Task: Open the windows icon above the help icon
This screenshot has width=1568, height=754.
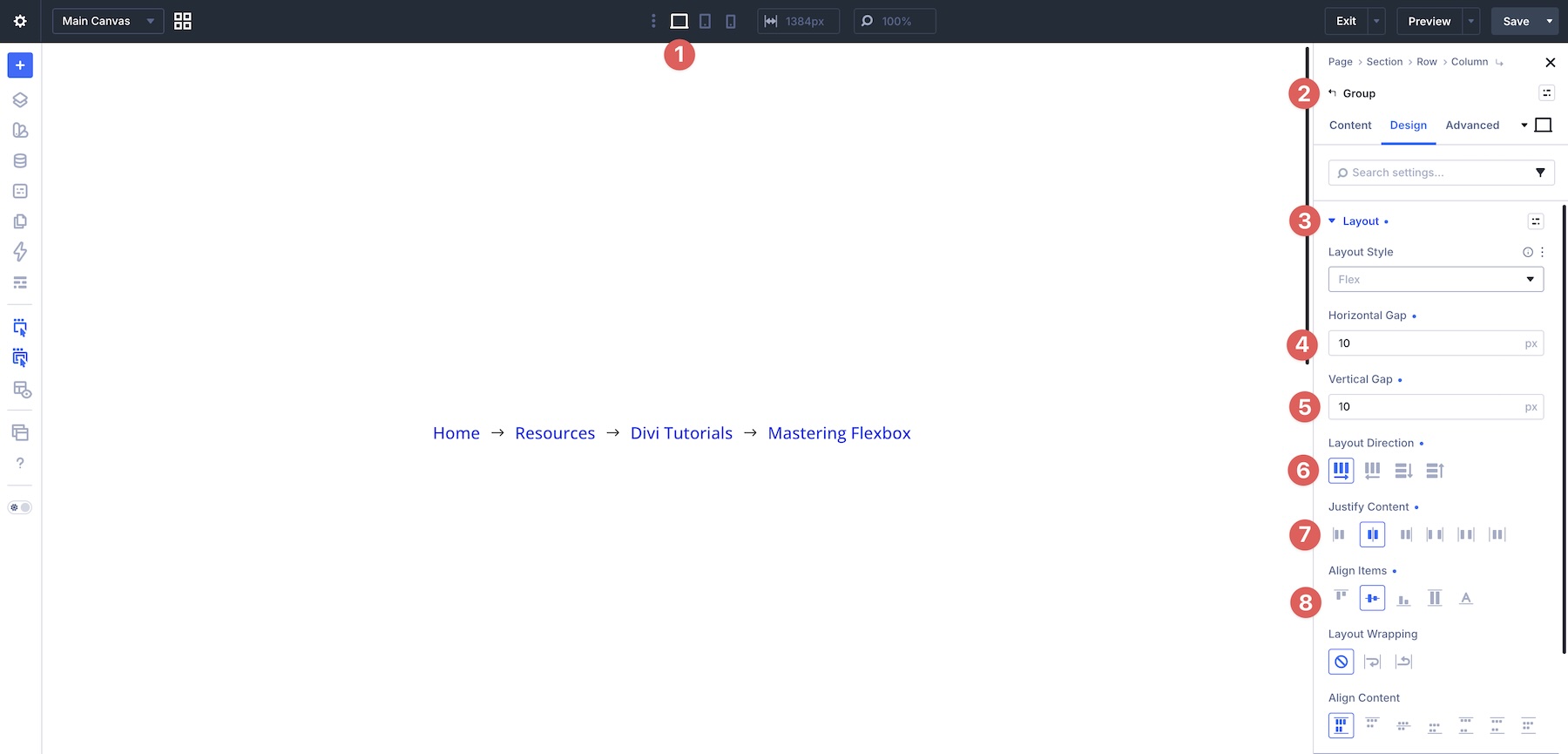Action: pyautogui.click(x=20, y=432)
